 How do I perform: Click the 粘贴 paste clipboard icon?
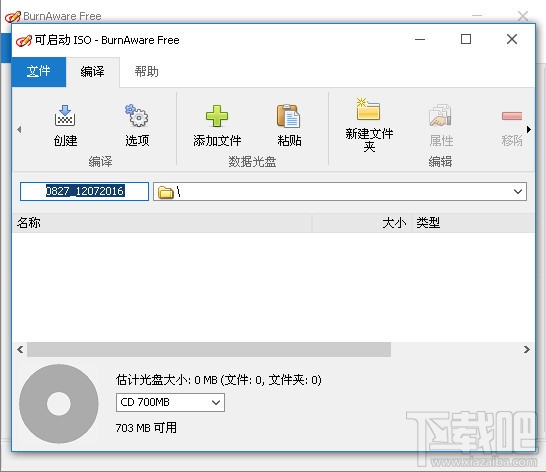pos(289,116)
